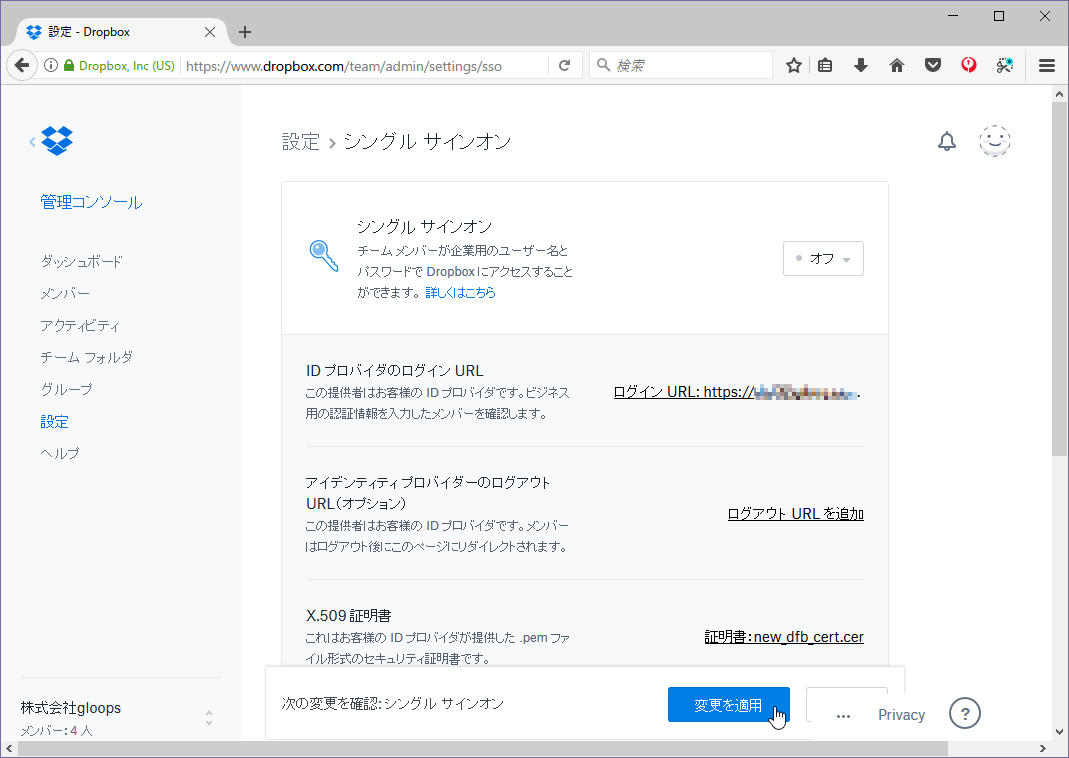Open the 詳しくはこちら link

point(460,293)
